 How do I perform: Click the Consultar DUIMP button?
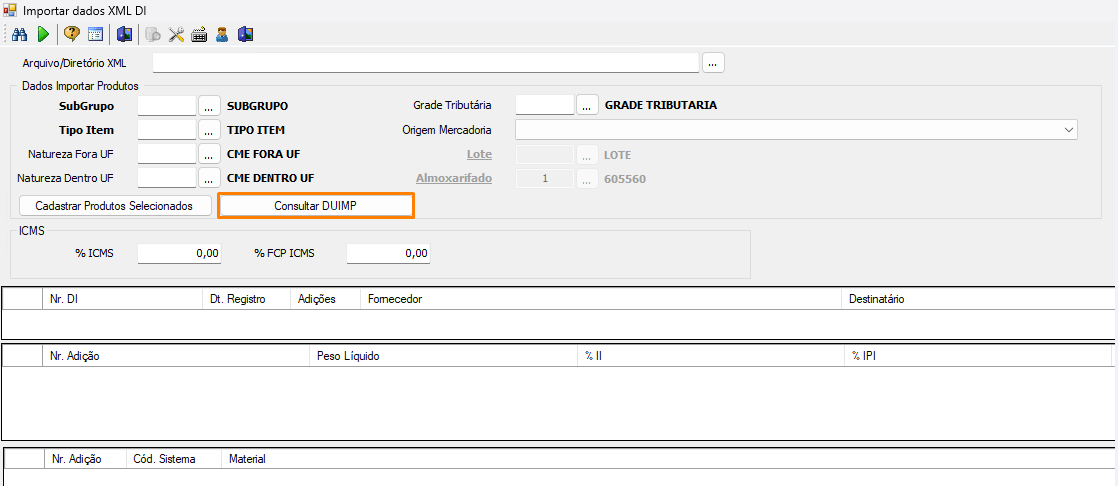pyautogui.click(x=316, y=205)
